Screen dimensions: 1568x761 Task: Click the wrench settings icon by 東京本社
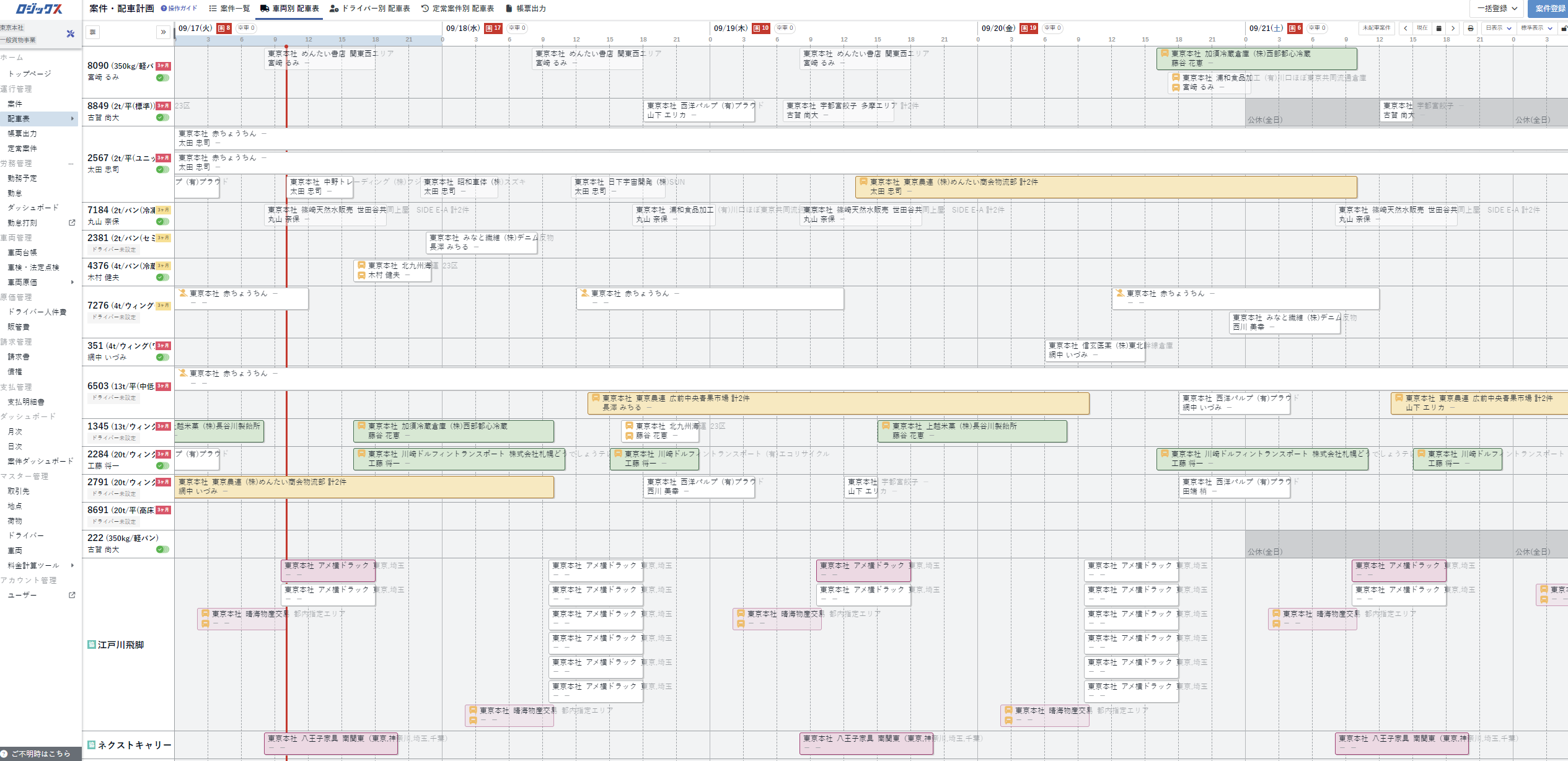tap(70, 34)
